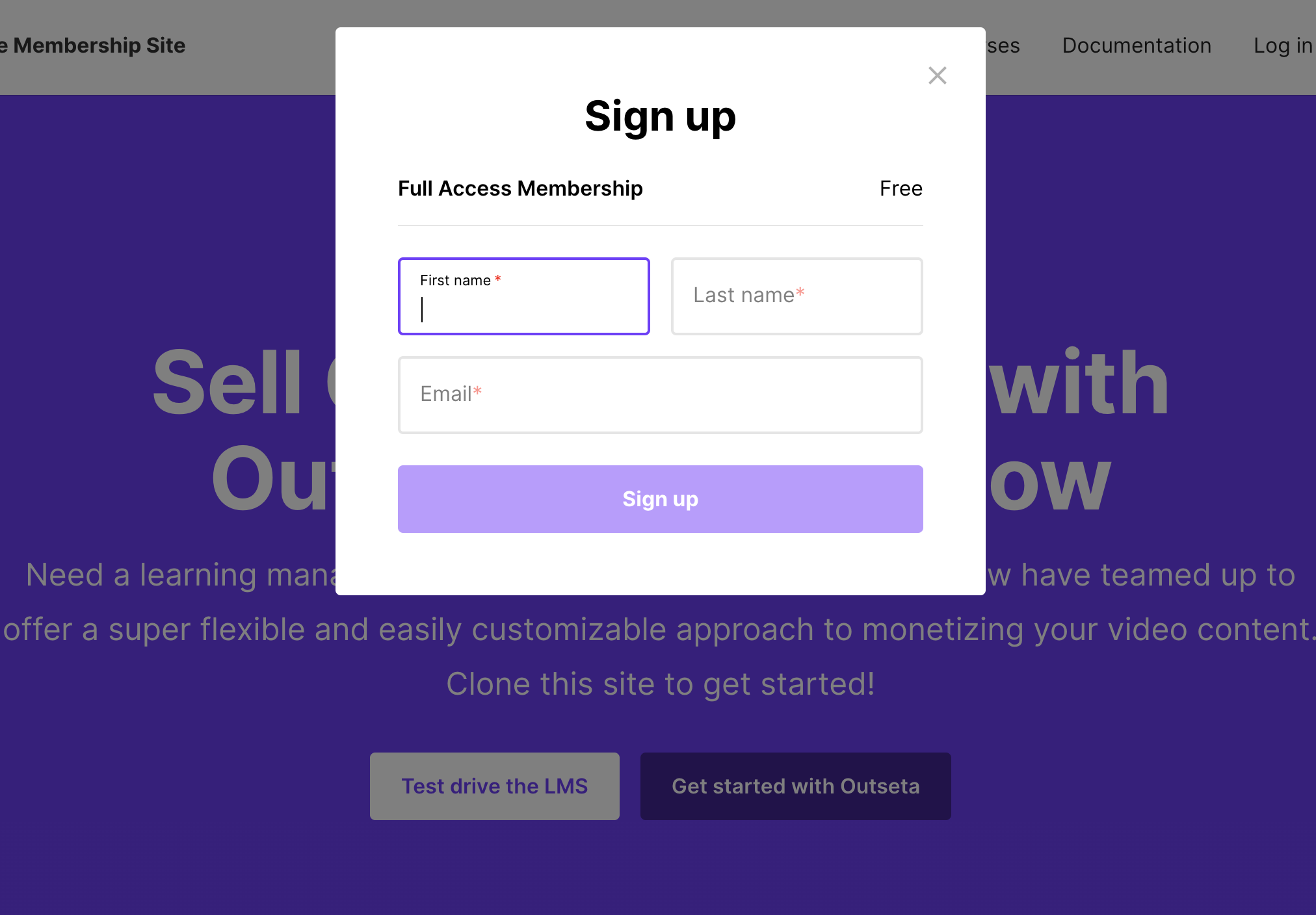Submit the Sign up form
The image size is (1316, 915).
coord(659,499)
